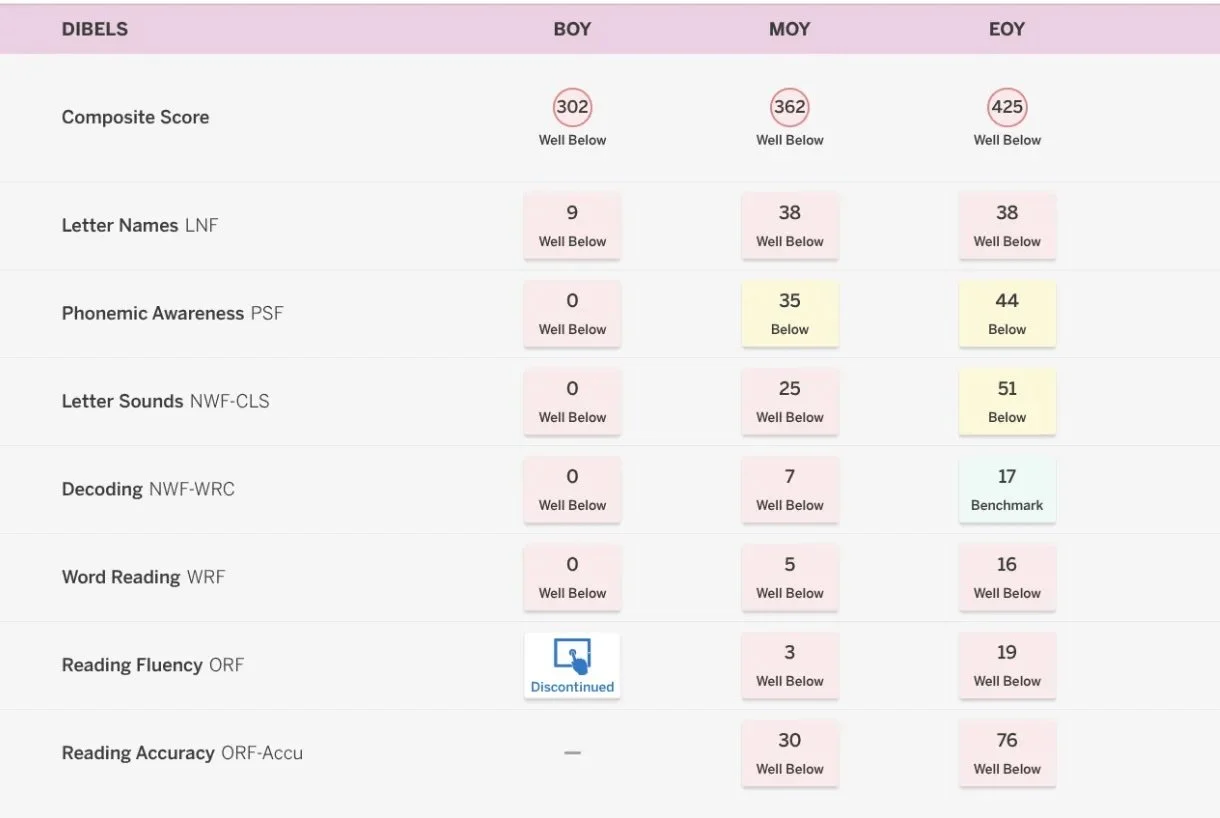Open Phonemic Awareness EOY score 44 card

click(1007, 313)
